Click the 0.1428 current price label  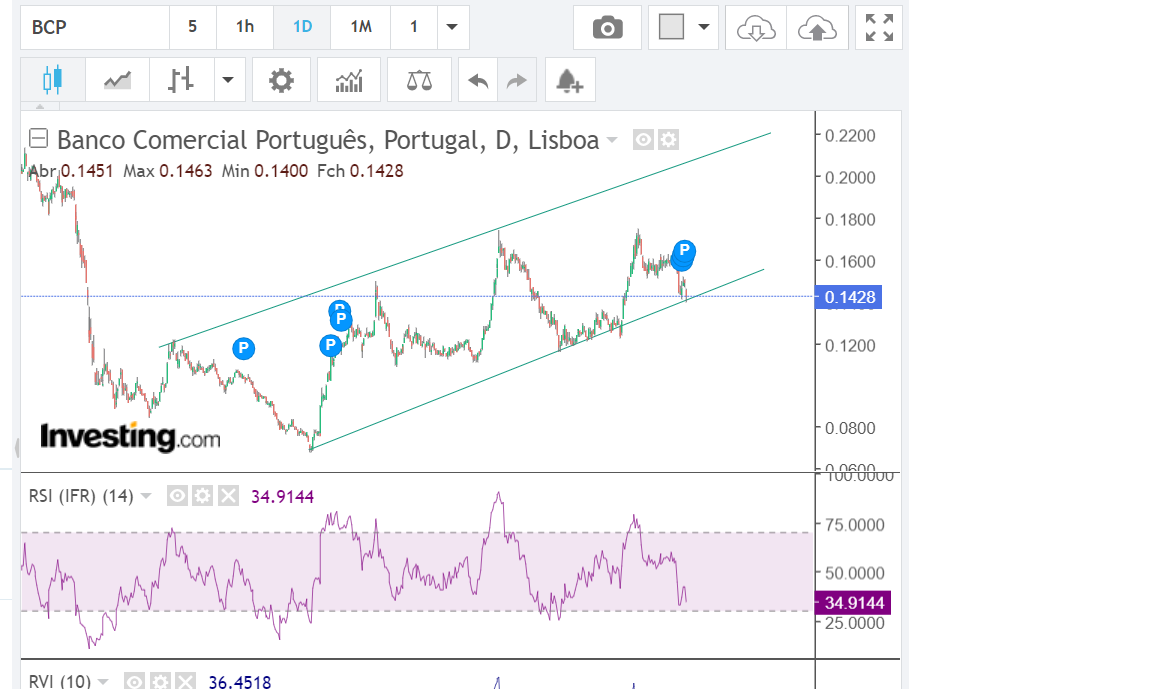(x=849, y=297)
